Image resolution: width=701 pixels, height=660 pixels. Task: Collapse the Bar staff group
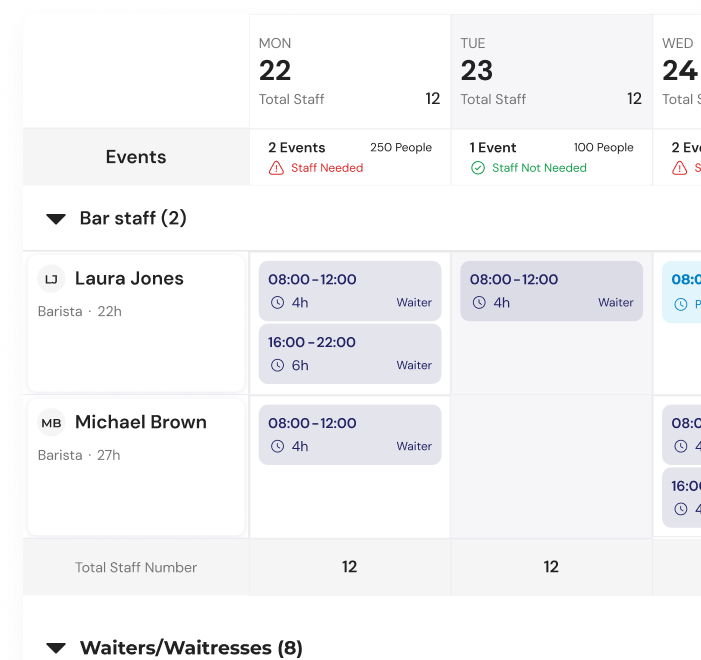click(x=57, y=219)
